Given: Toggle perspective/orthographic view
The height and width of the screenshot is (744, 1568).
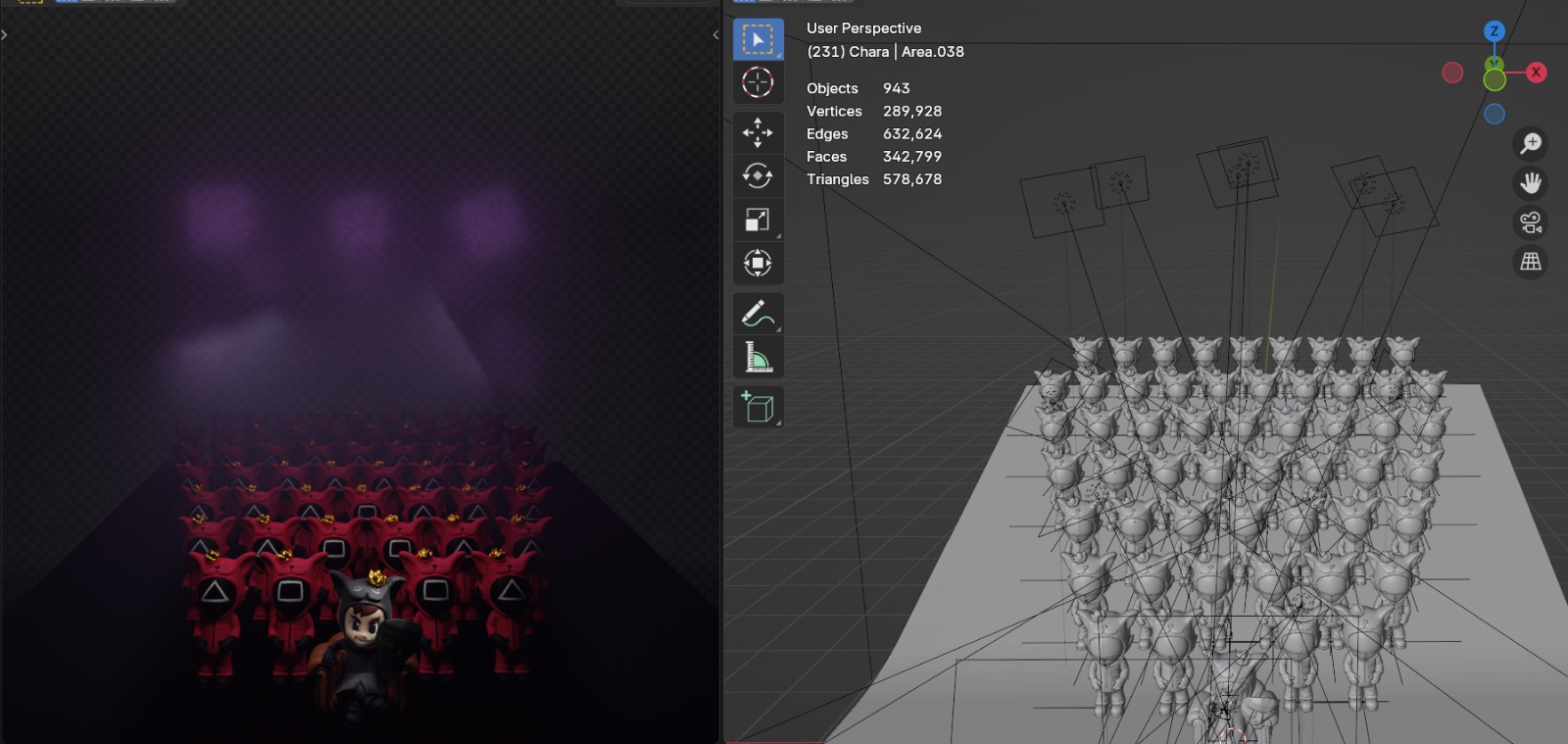Looking at the screenshot, I should [1531, 262].
